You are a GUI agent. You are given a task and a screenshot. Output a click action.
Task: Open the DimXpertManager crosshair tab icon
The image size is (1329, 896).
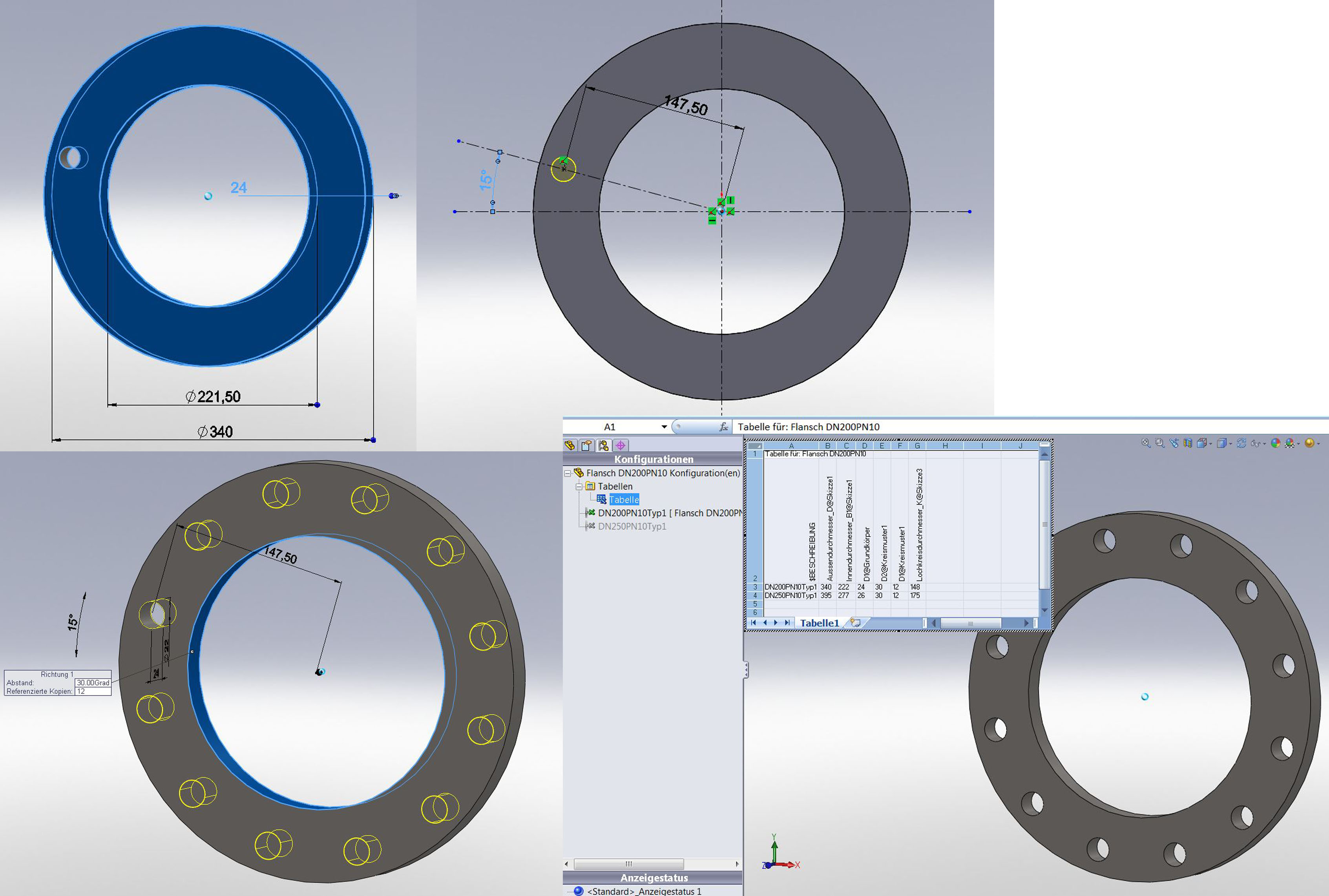(x=621, y=446)
